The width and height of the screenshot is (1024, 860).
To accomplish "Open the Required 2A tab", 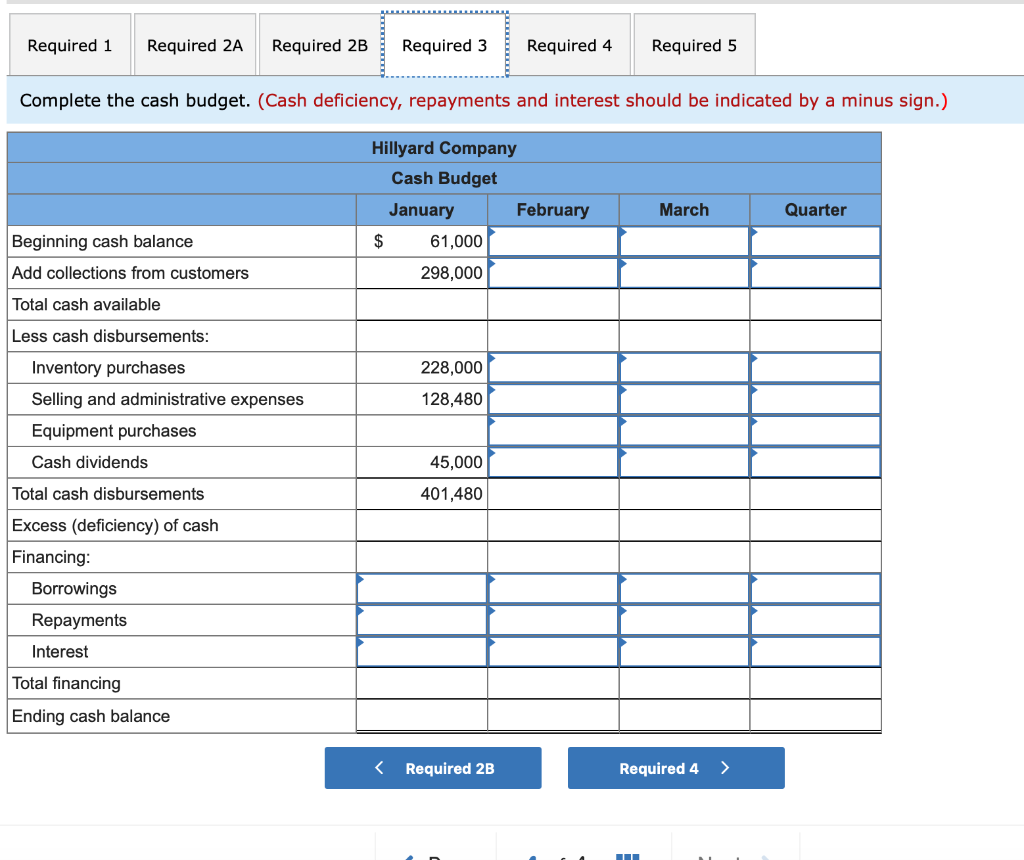I will pyautogui.click(x=194, y=44).
